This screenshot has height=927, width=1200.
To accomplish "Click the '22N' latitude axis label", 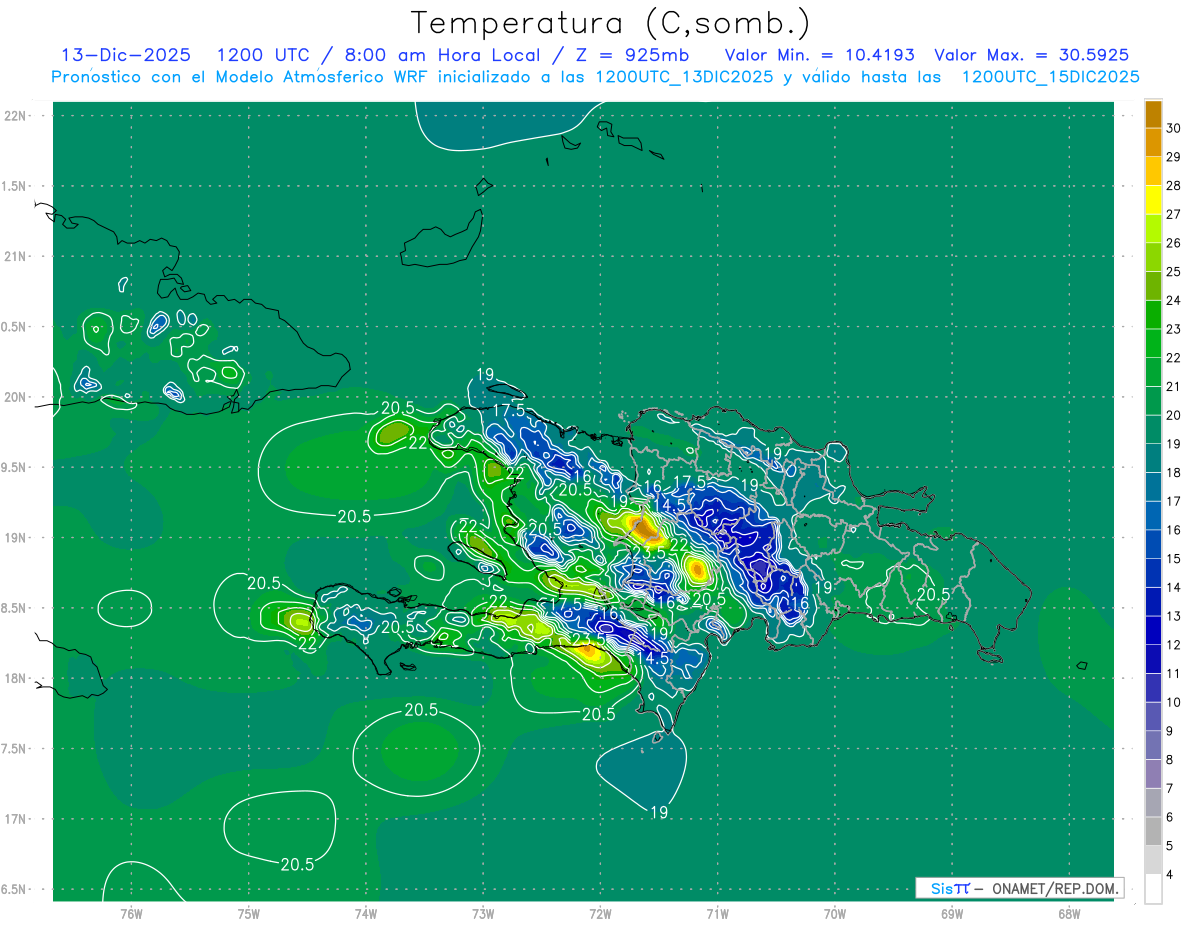I will coord(17,116).
